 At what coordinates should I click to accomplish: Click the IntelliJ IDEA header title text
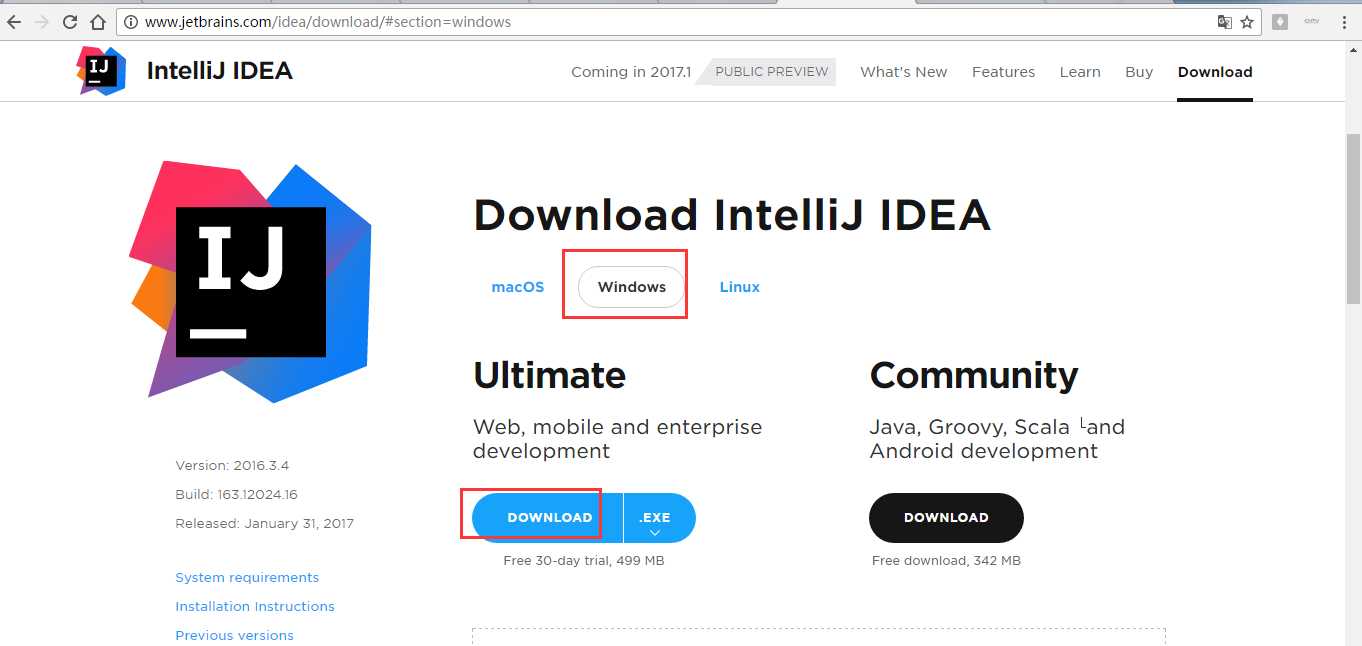[219, 71]
